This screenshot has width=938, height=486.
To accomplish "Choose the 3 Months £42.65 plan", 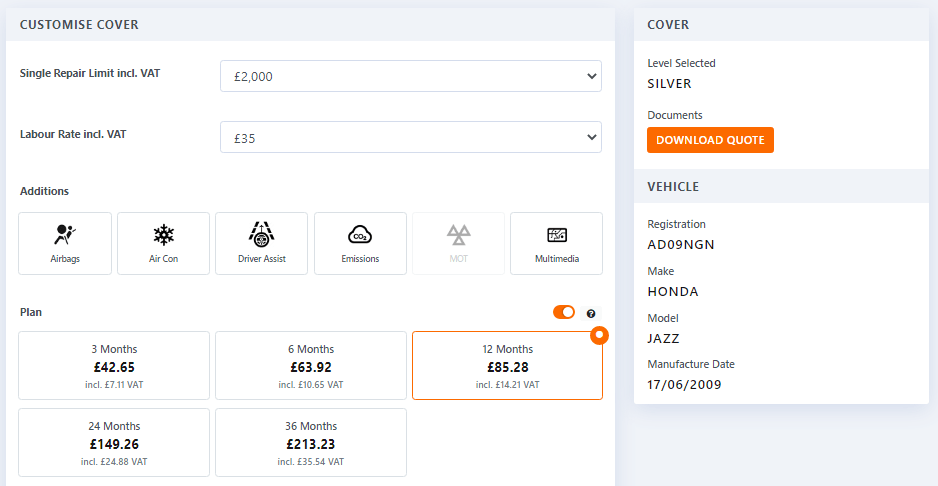I will 114,366.
